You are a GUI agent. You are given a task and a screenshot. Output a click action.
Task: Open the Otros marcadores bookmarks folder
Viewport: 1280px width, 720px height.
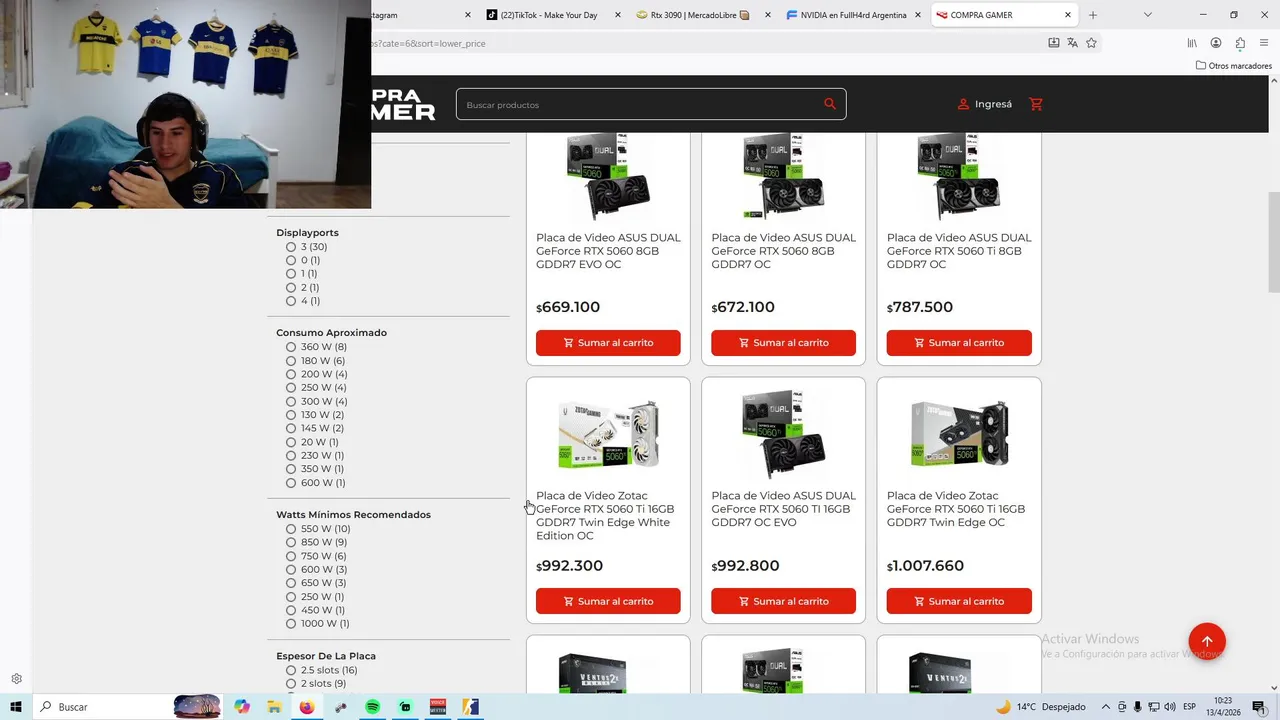pyautogui.click(x=1234, y=66)
